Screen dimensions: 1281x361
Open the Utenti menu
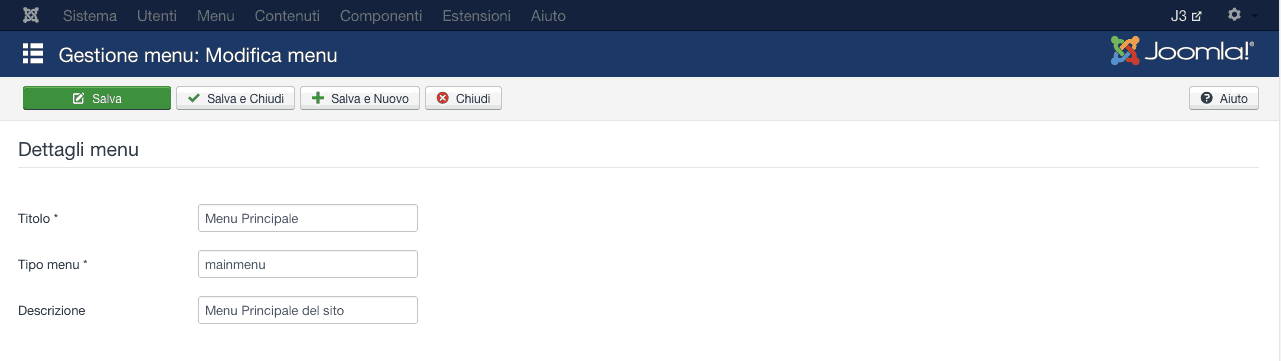click(157, 16)
